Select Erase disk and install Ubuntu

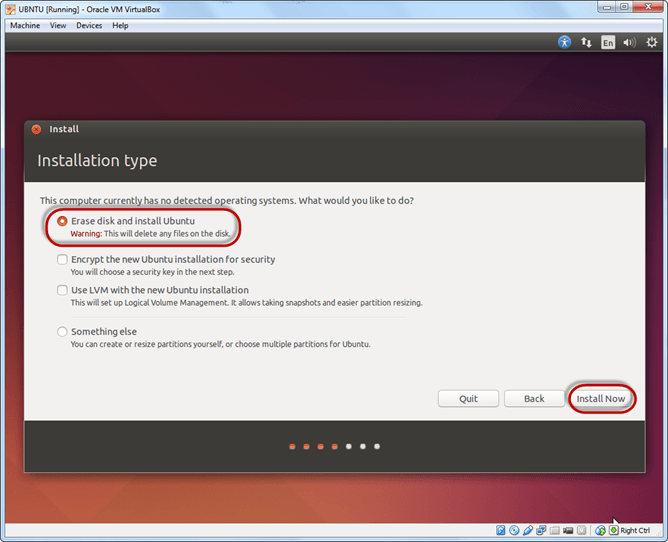pos(63,221)
